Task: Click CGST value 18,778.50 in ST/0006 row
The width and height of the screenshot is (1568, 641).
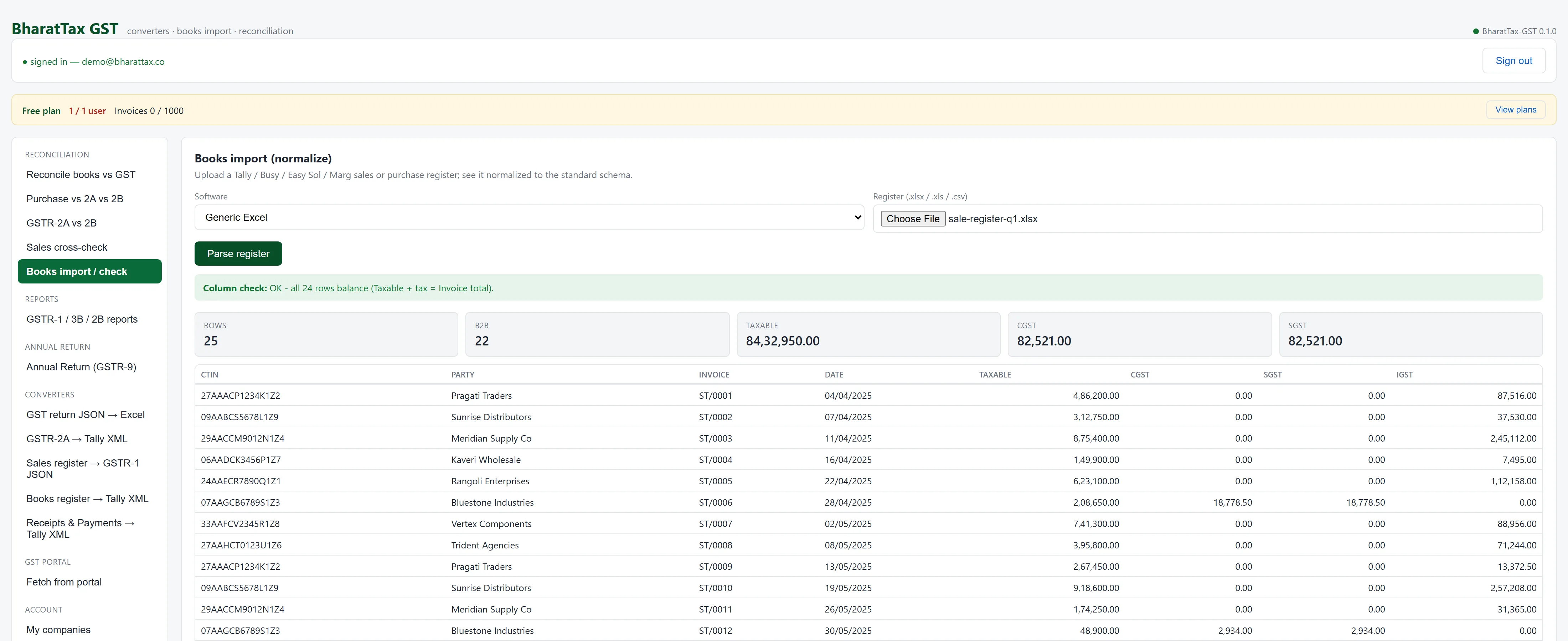Action: point(1233,502)
